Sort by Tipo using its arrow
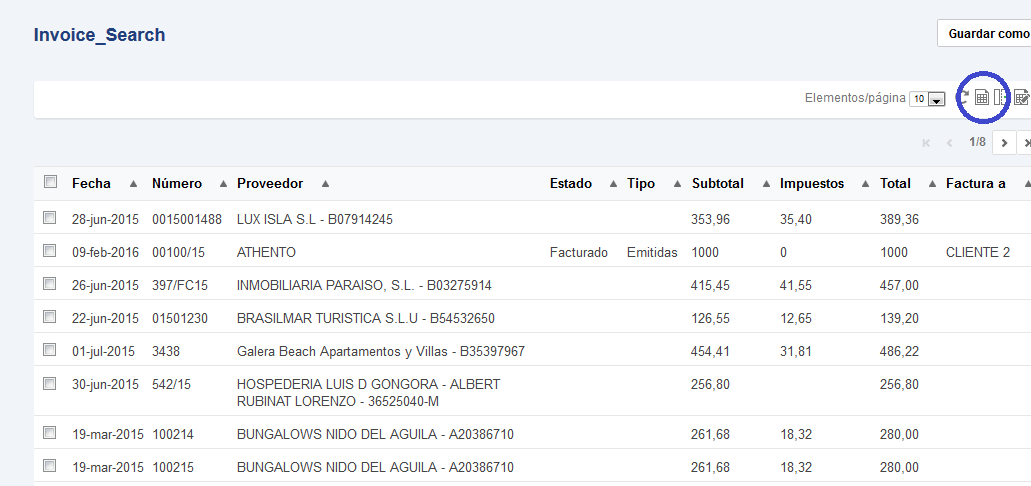 pyautogui.click(x=677, y=184)
